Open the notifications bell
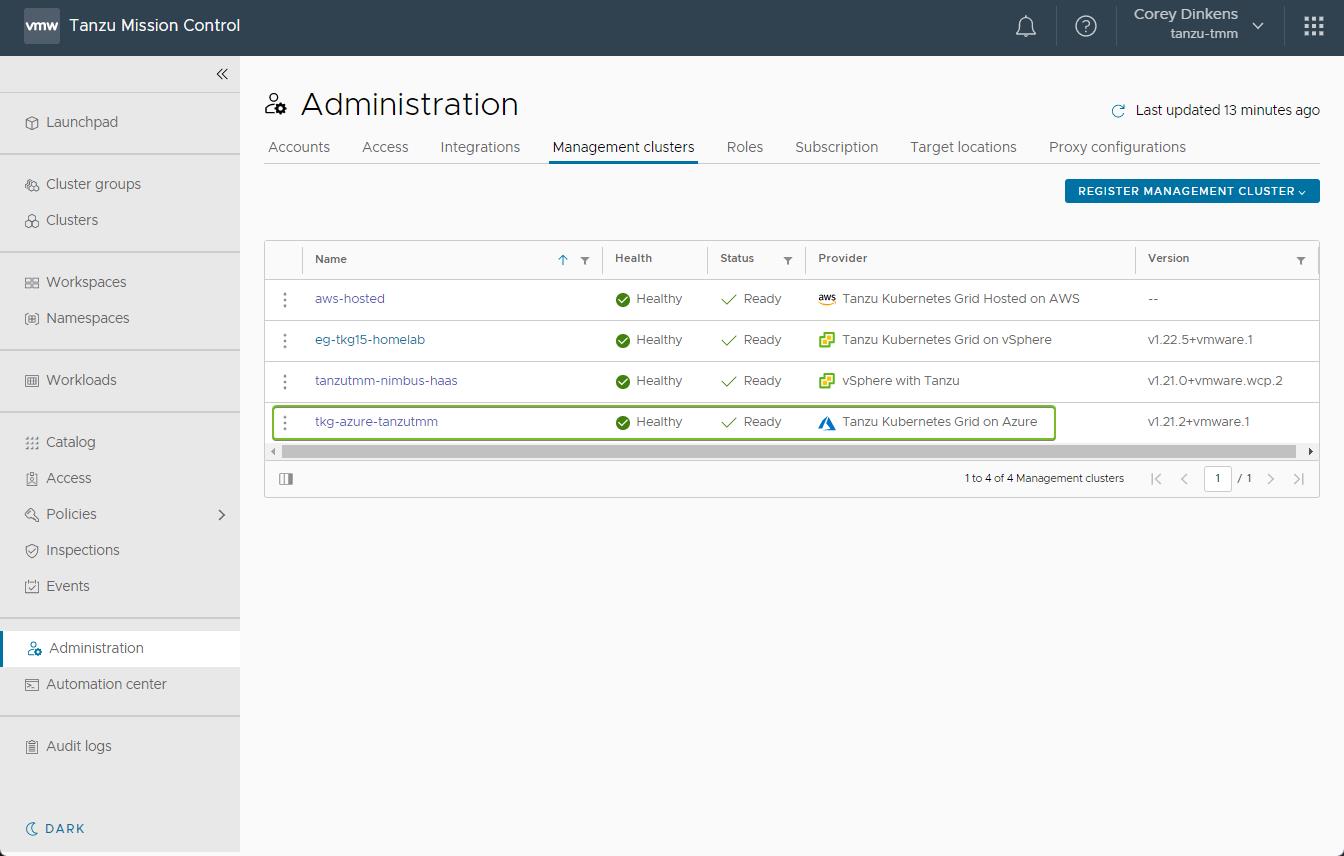Screen dimensions: 1344x856 pyautogui.click(x=1026, y=27)
